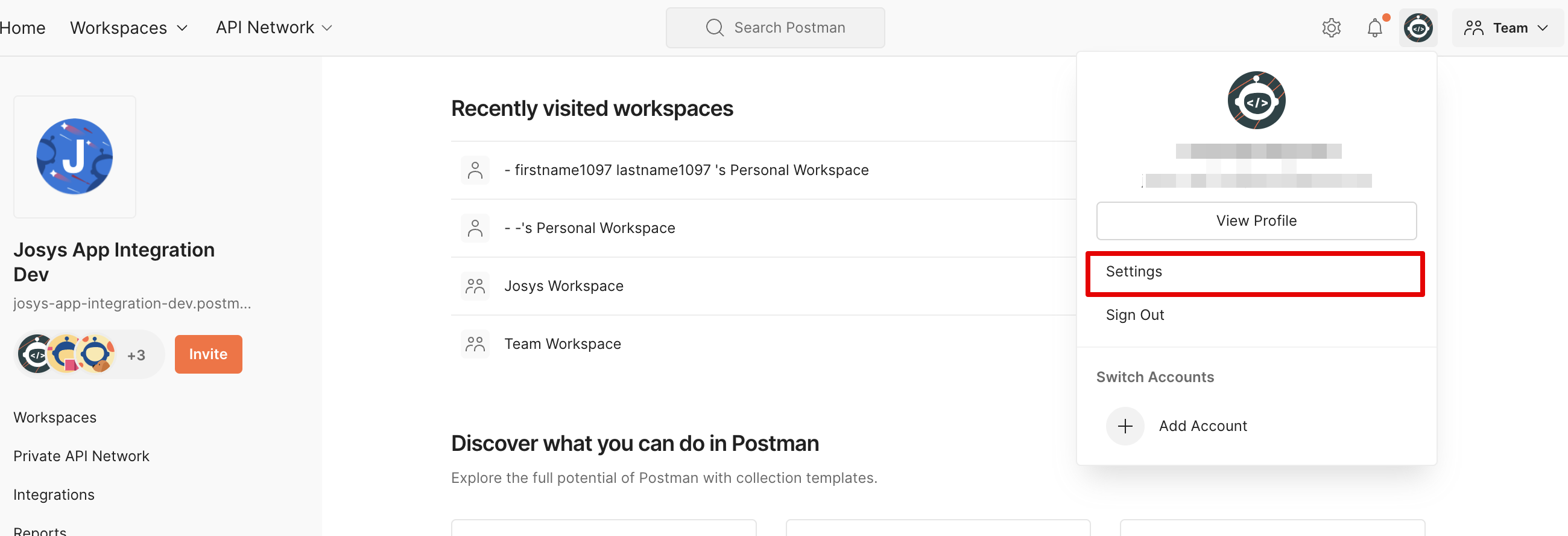Open the Team dropdown menu

[1506, 28]
